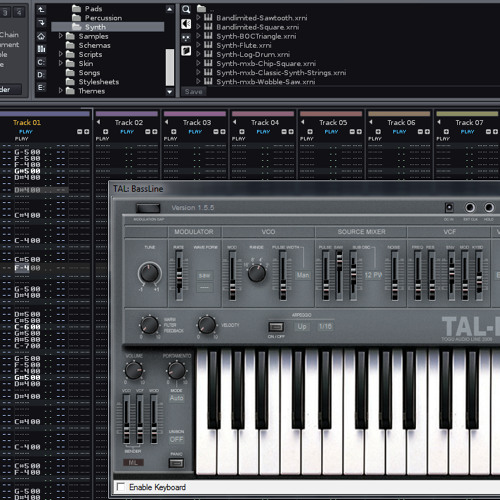Open the Synth-mxb-Wobble-Saw.xrni file
This screenshot has width=500, height=500.
pyautogui.click(x=265, y=82)
